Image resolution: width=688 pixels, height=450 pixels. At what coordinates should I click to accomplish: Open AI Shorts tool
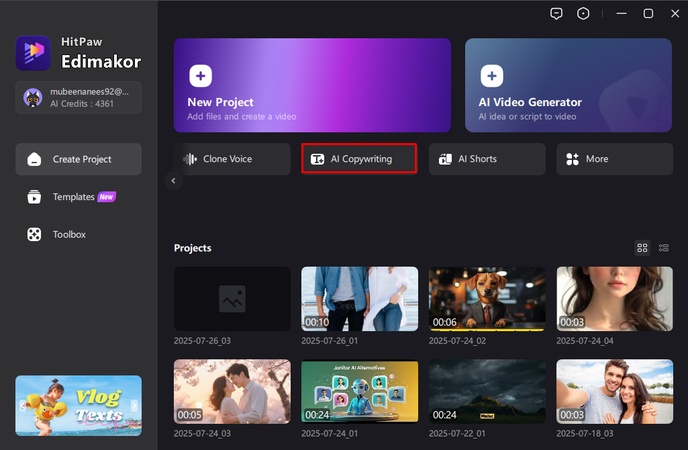pos(487,159)
